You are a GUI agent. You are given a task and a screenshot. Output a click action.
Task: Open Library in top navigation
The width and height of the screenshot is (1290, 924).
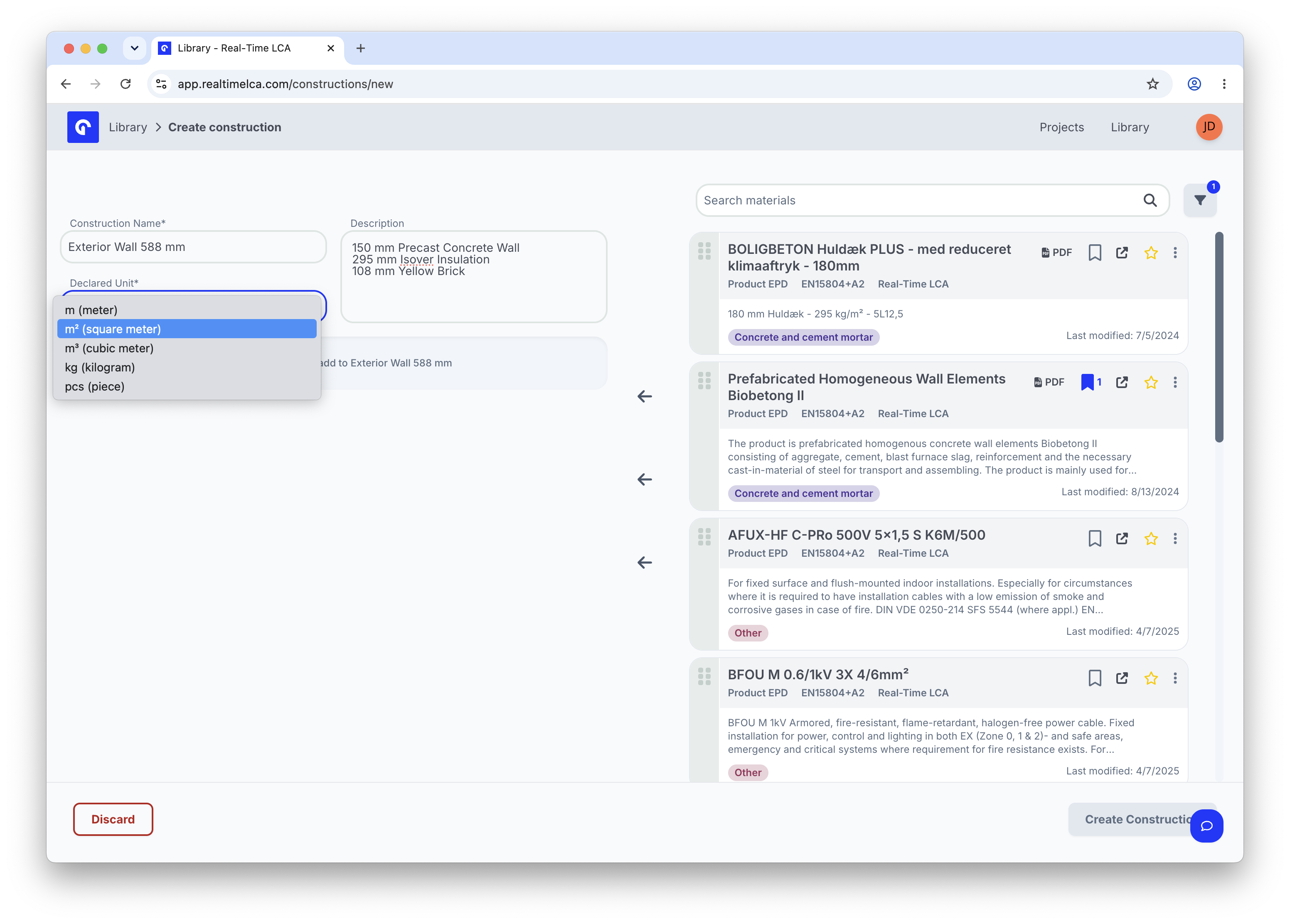(1130, 128)
